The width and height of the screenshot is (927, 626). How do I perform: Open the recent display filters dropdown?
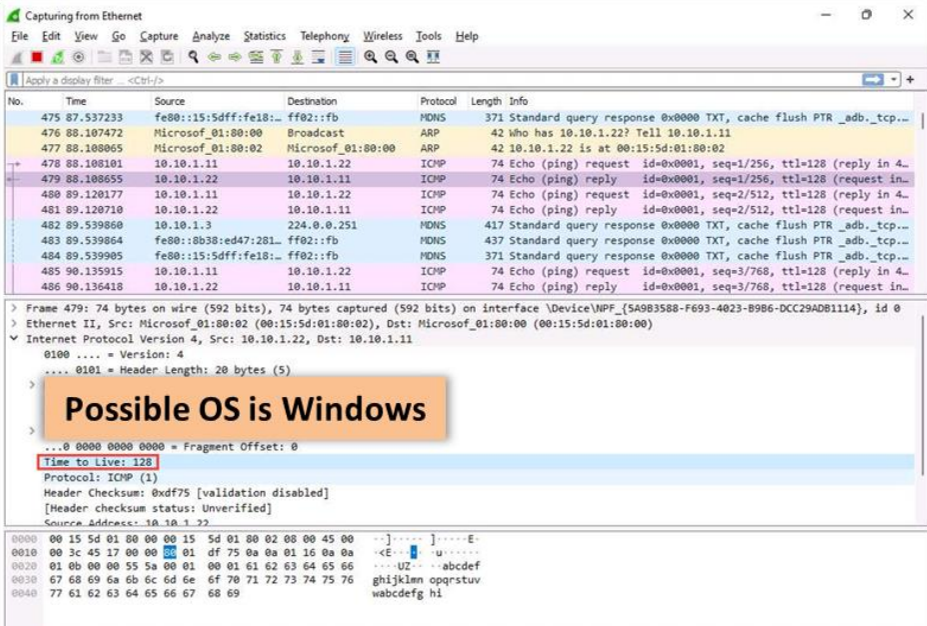click(x=893, y=79)
